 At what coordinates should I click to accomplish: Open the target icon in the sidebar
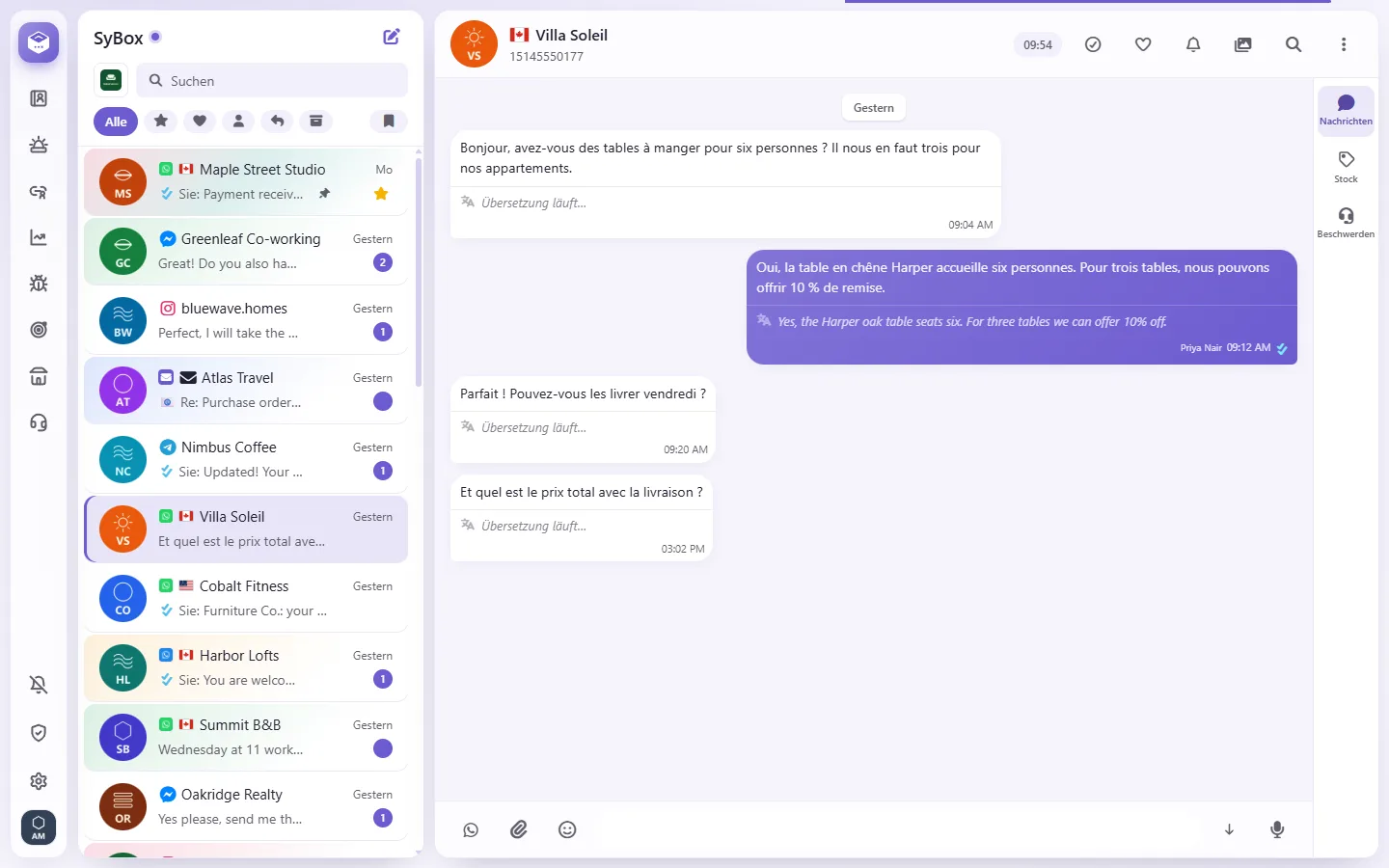pyautogui.click(x=39, y=330)
